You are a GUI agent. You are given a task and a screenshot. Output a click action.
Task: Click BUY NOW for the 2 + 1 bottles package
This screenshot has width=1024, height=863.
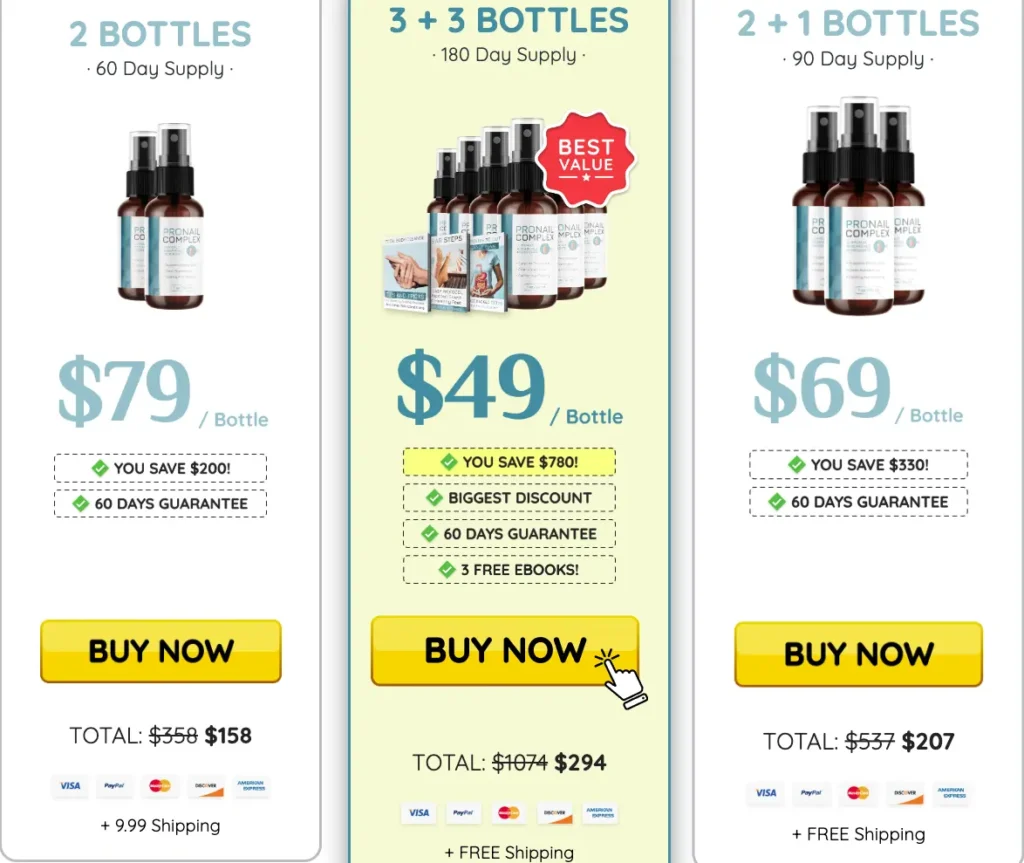click(x=858, y=654)
